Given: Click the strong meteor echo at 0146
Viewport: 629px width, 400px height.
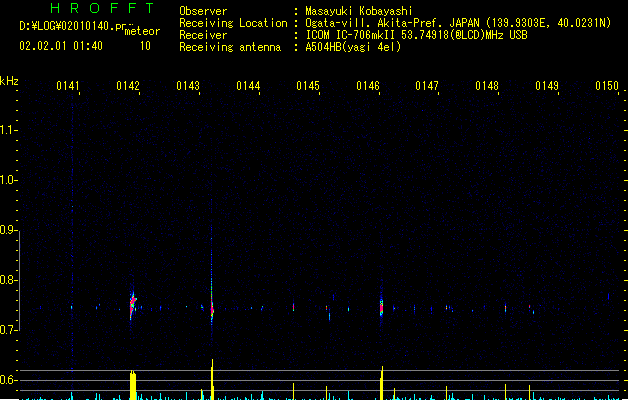Looking at the screenshot, I should click(381, 306).
